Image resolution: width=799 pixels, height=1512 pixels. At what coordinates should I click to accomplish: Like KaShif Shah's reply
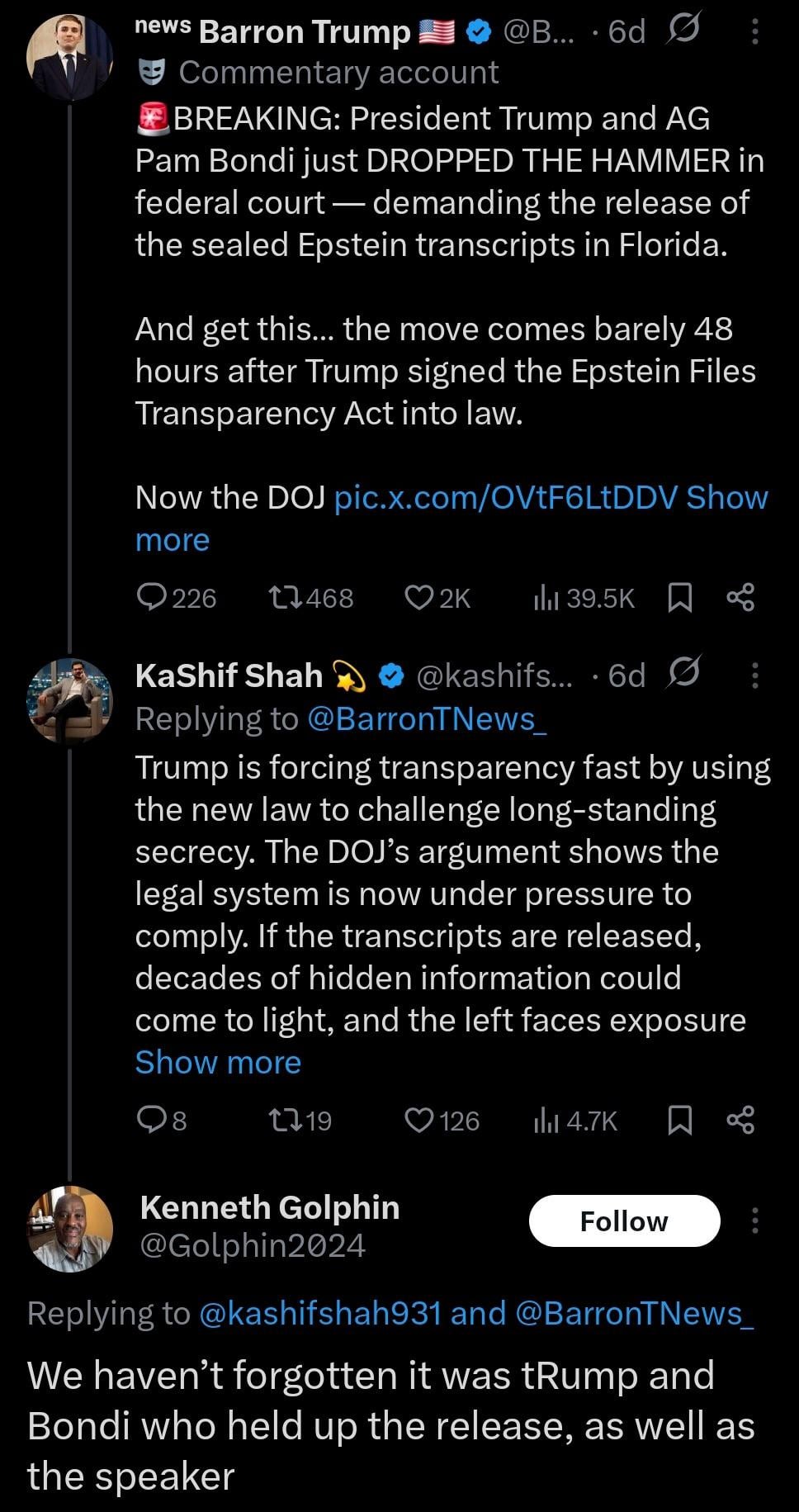click(x=419, y=1120)
